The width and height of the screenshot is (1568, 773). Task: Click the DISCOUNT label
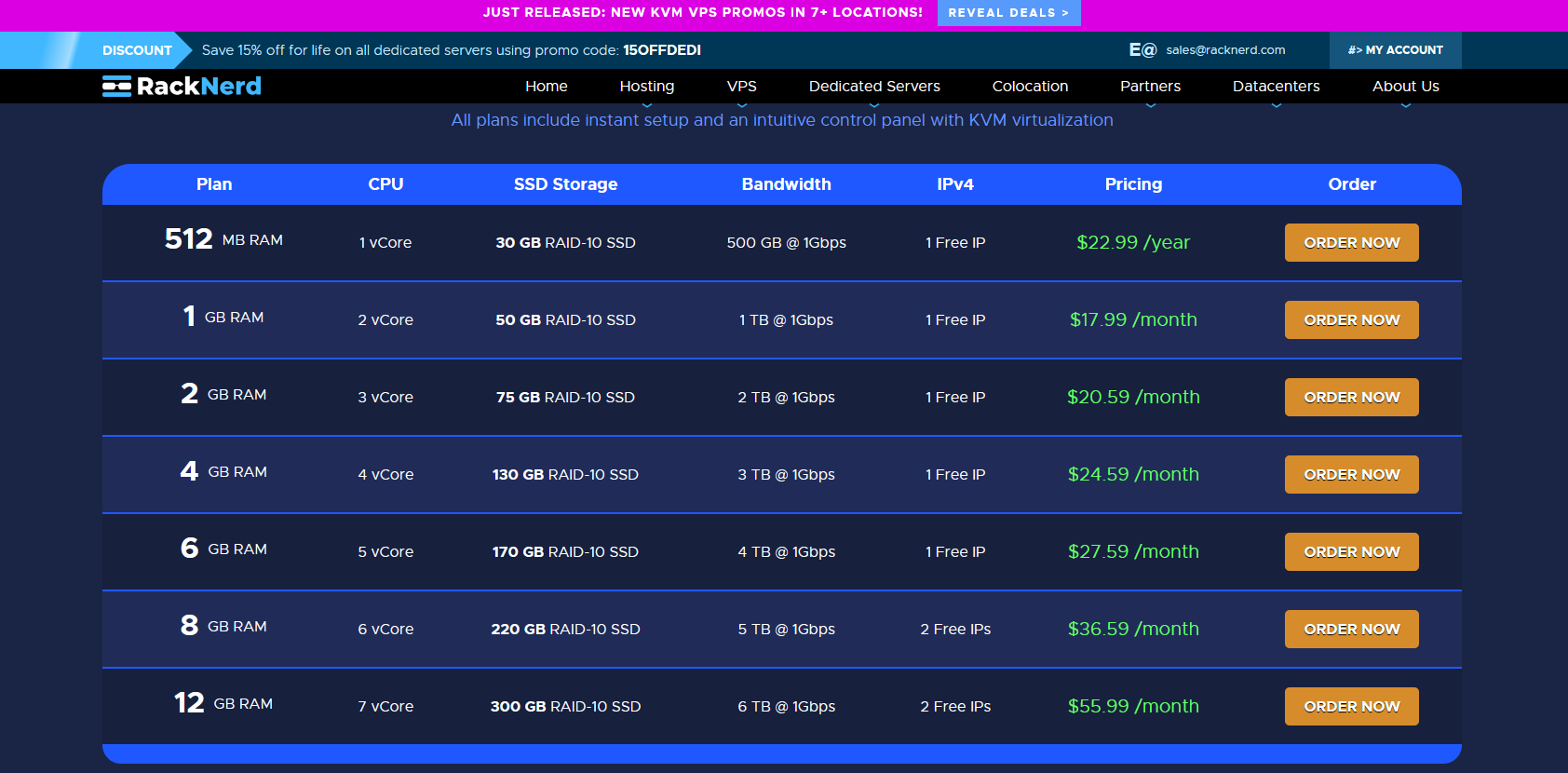click(137, 50)
